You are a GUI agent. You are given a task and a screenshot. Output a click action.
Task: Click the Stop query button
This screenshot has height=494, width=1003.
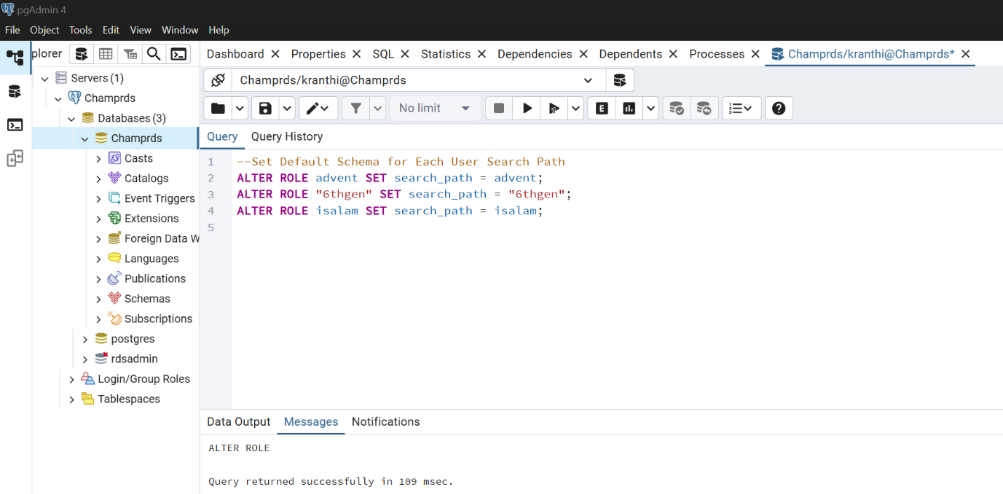click(499, 108)
